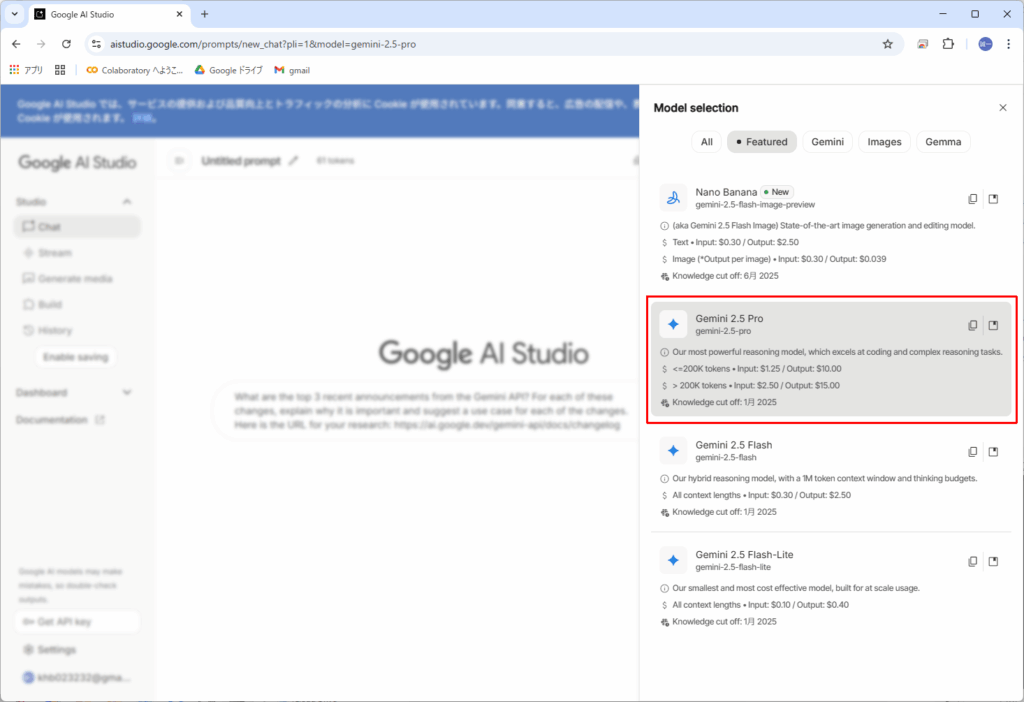Go back using the browser back arrow

point(16,44)
